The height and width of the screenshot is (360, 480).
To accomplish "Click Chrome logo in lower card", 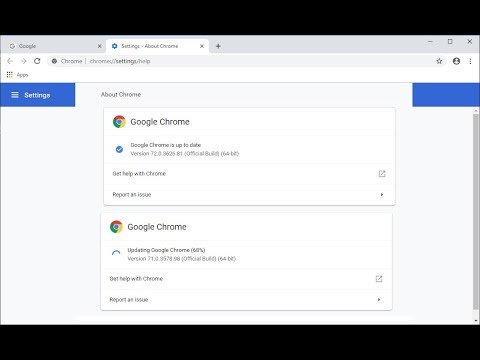I will (x=116, y=227).
